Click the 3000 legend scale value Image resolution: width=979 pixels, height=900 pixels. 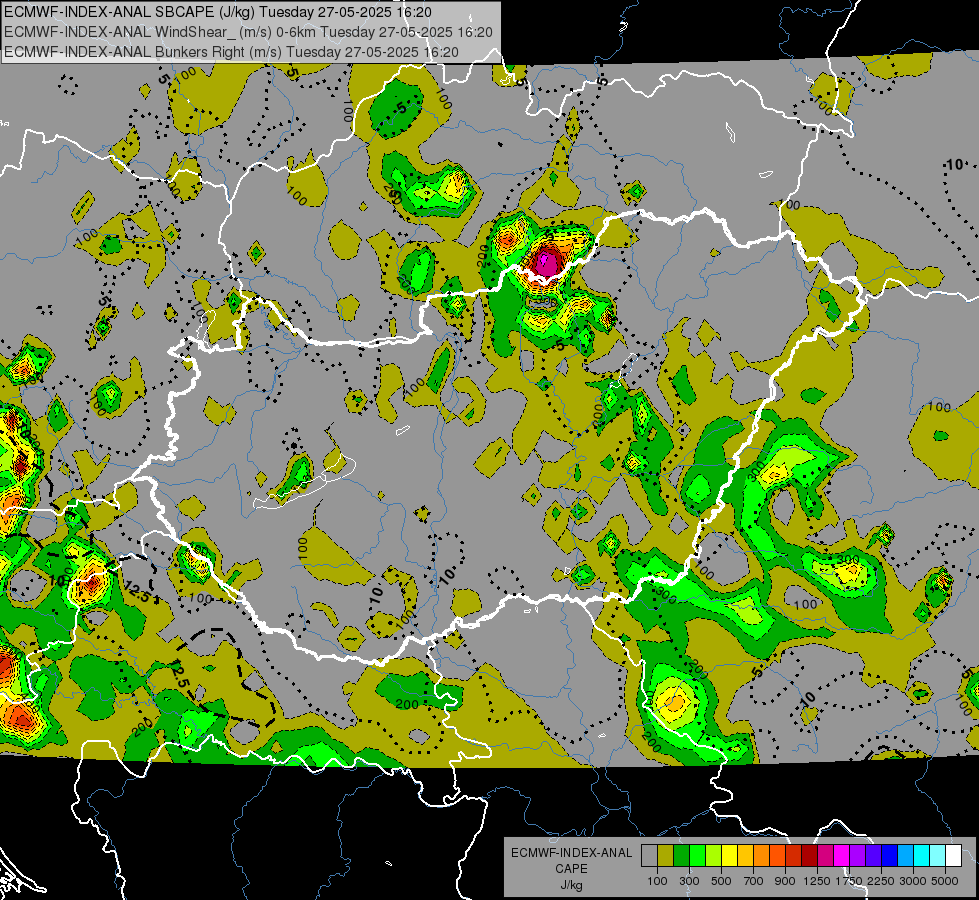[x=913, y=881]
